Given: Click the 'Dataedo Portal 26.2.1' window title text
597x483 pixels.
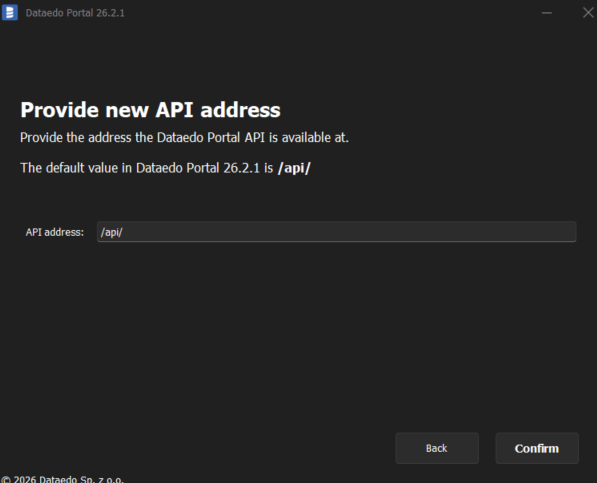Looking at the screenshot, I should coord(75,13).
